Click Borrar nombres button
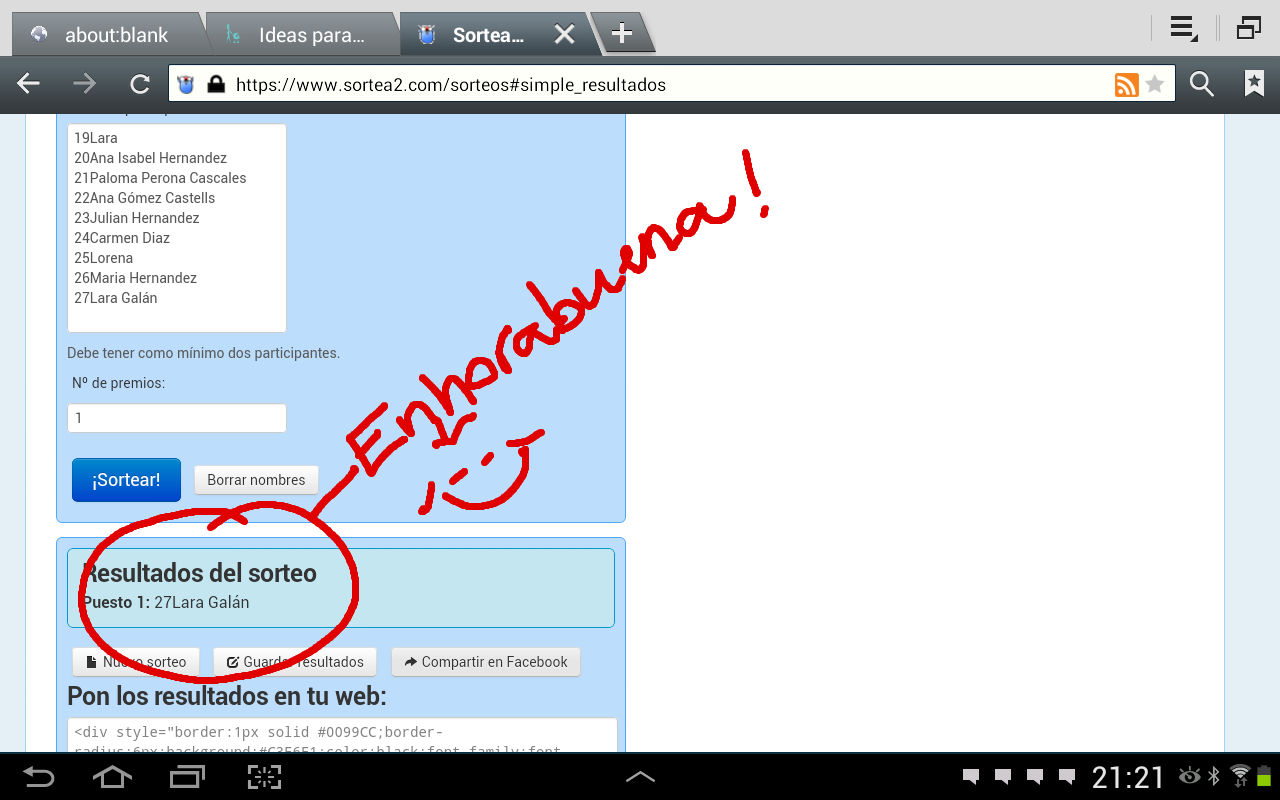This screenshot has width=1280, height=800. pos(256,480)
